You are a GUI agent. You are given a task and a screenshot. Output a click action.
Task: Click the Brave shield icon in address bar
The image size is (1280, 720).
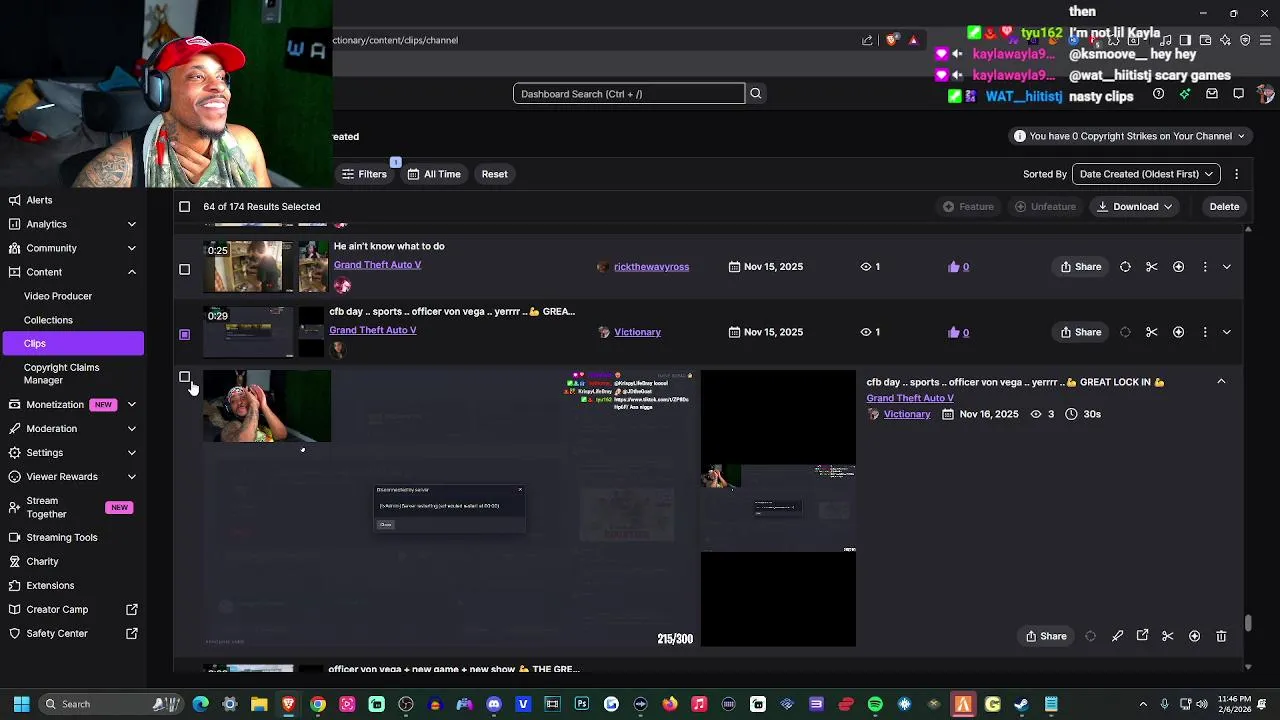(891, 40)
